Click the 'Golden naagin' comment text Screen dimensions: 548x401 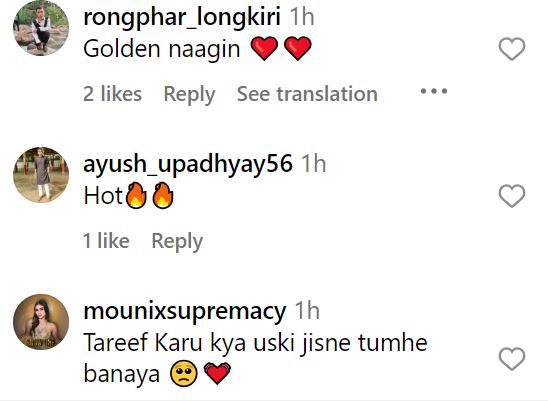point(162,49)
